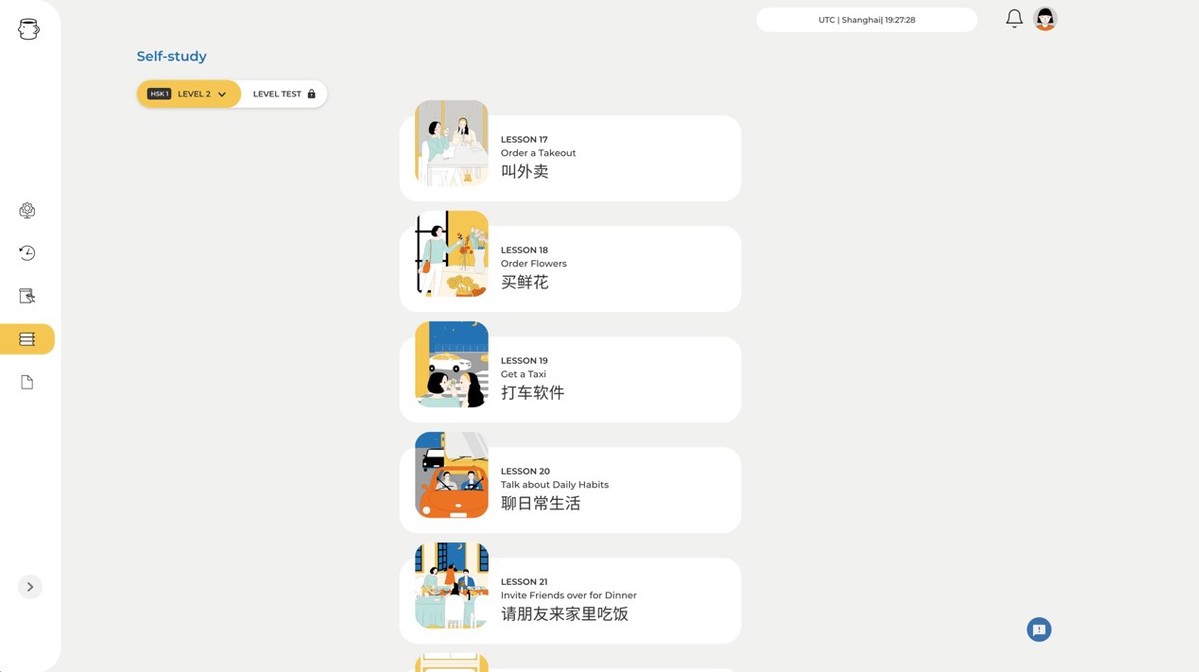
Task: Click the Chinese title 买鲜花
Action: click(525, 282)
